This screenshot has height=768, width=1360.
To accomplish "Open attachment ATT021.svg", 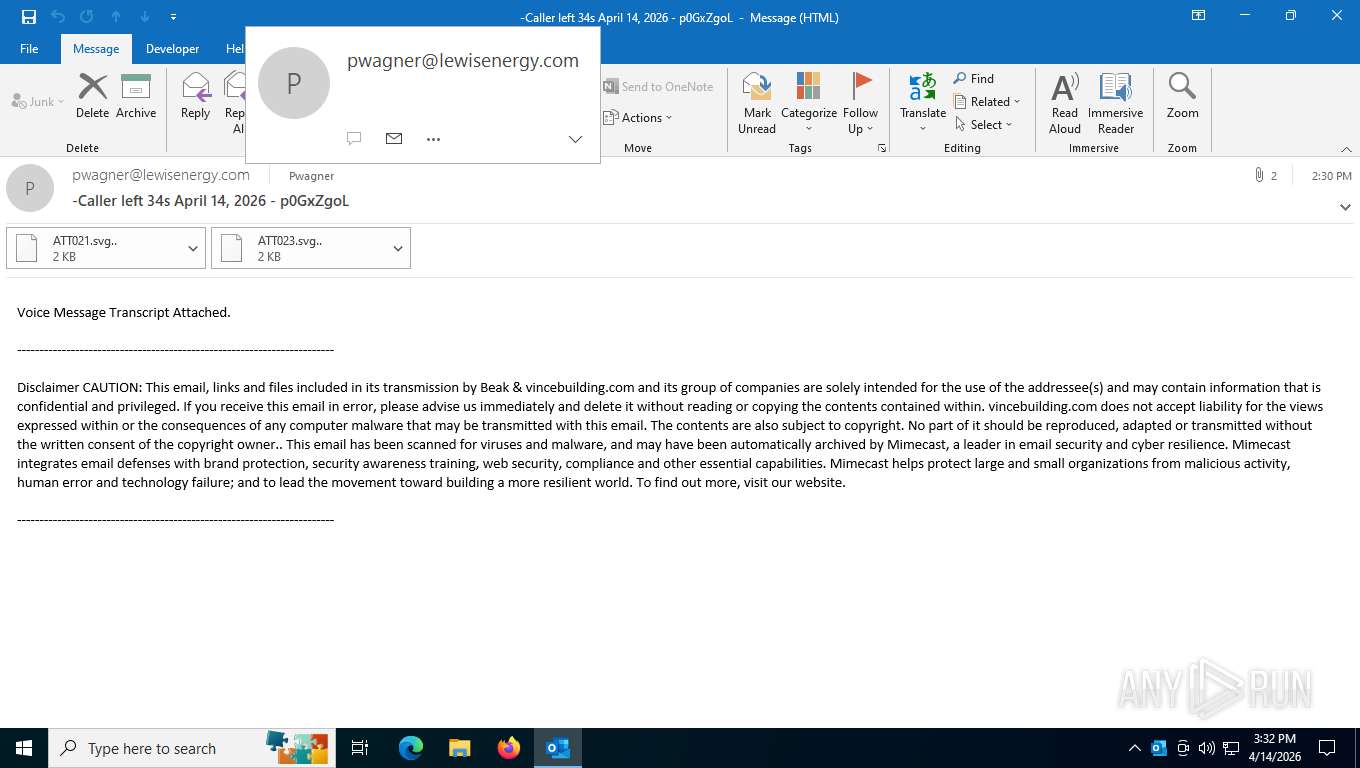I will [94, 248].
